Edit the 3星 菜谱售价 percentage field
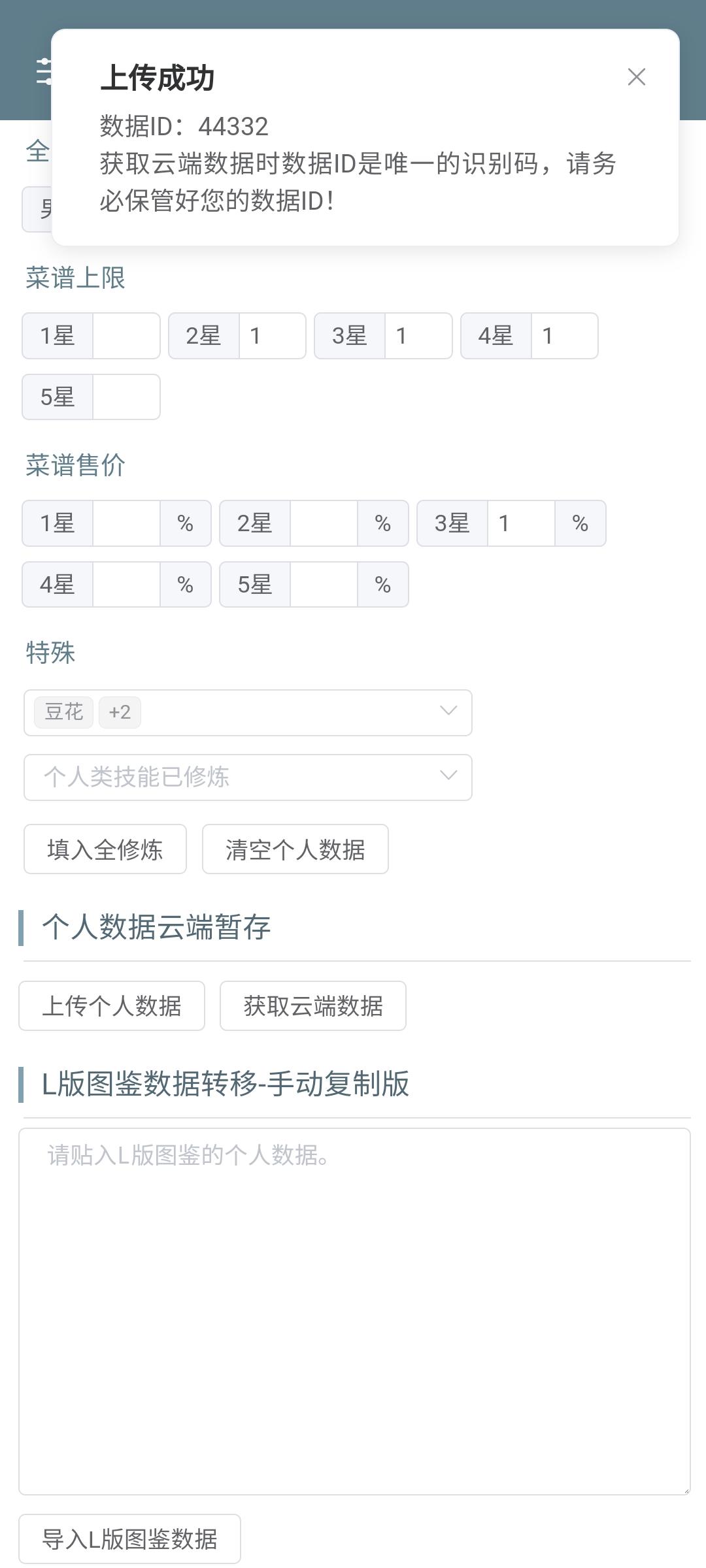Screen dimensions: 706x1568 pyautogui.click(x=521, y=523)
